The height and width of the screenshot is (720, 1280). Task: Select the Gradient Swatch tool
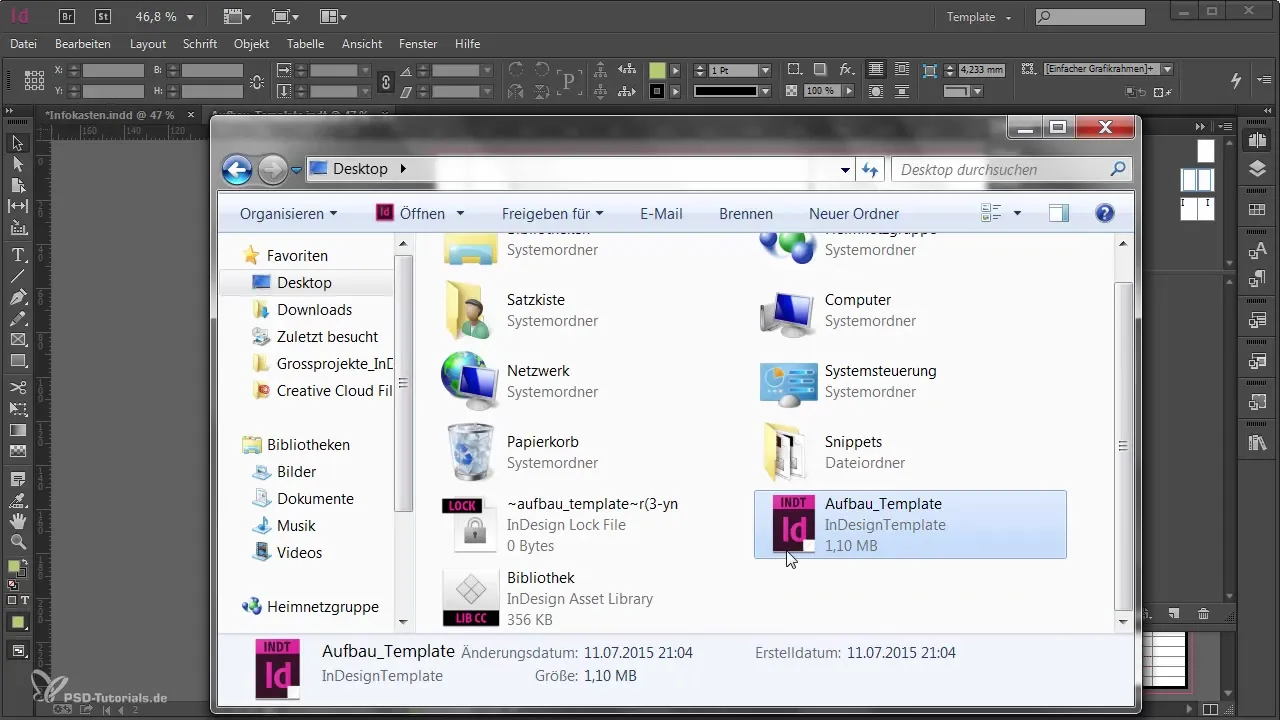[18, 430]
